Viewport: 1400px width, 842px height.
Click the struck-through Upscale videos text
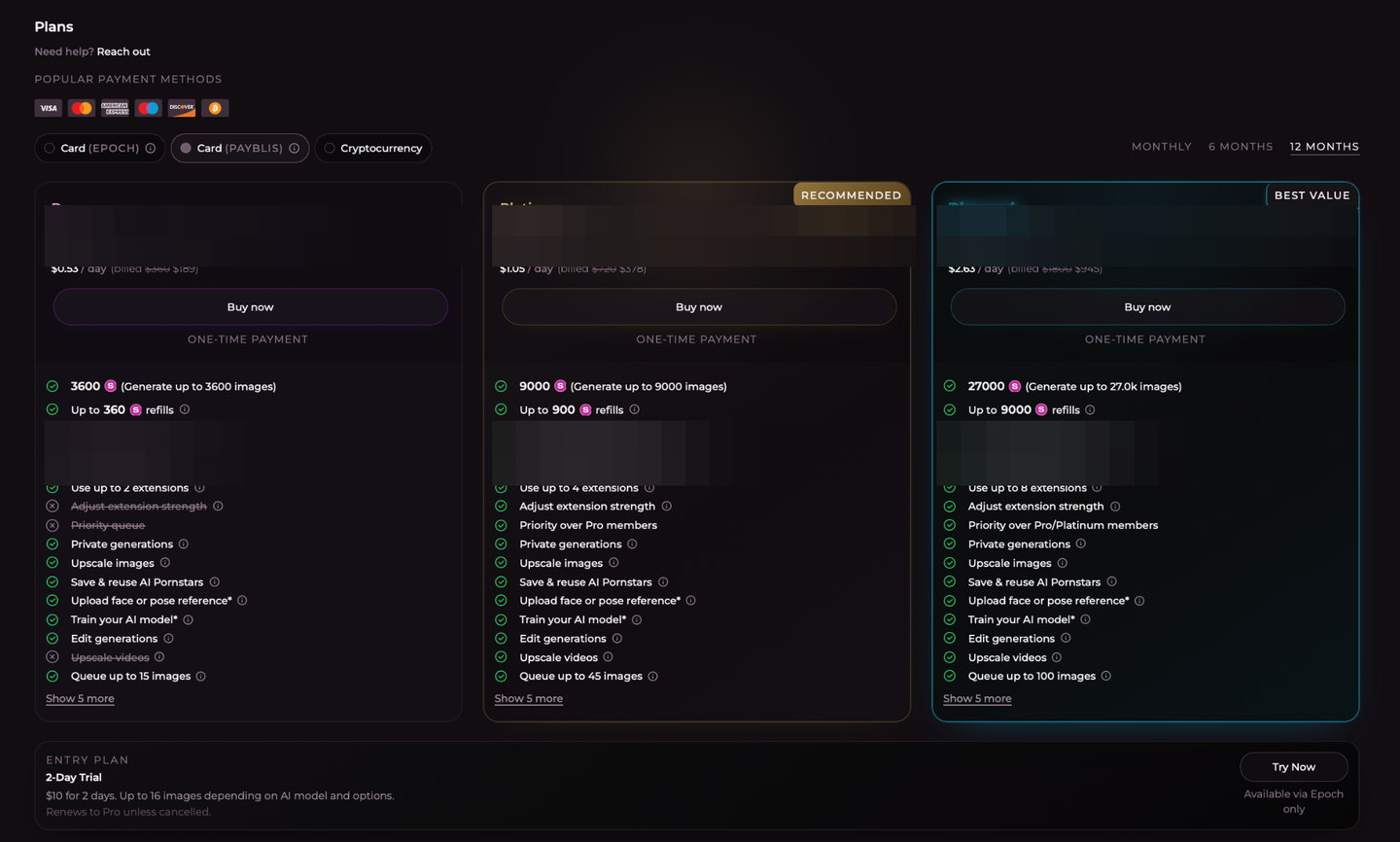[110, 657]
